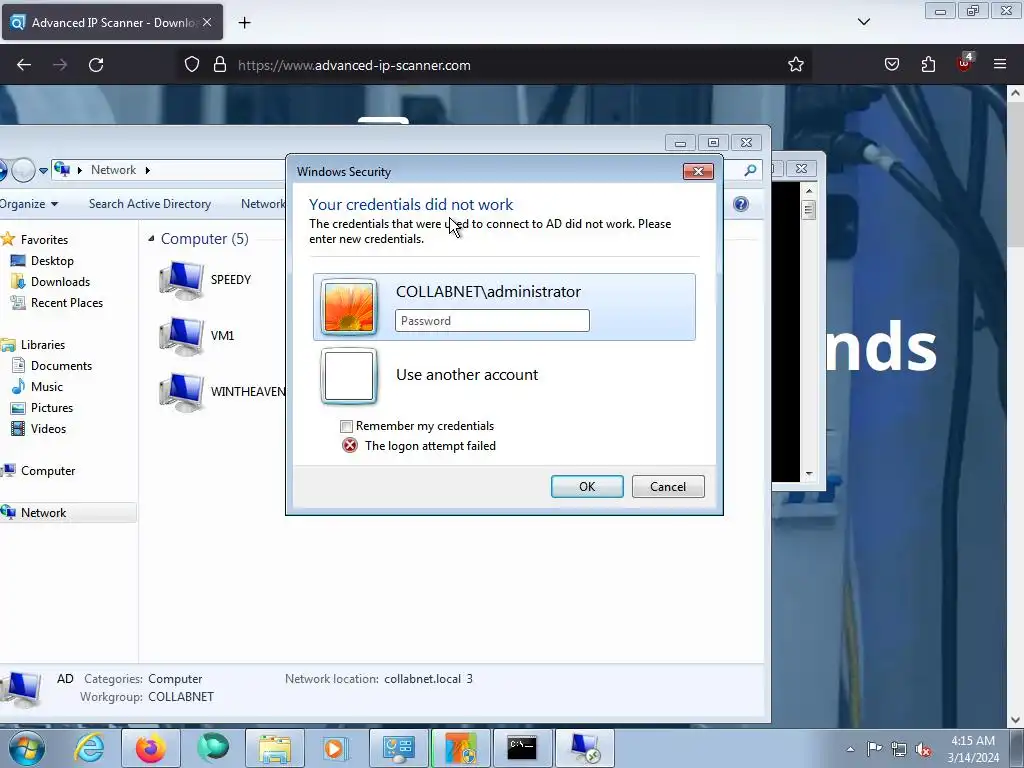Image resolution: width=1024 pixels, height=768 pixels.
Task: Open the Pocket save icon
Action: point(891,64)
